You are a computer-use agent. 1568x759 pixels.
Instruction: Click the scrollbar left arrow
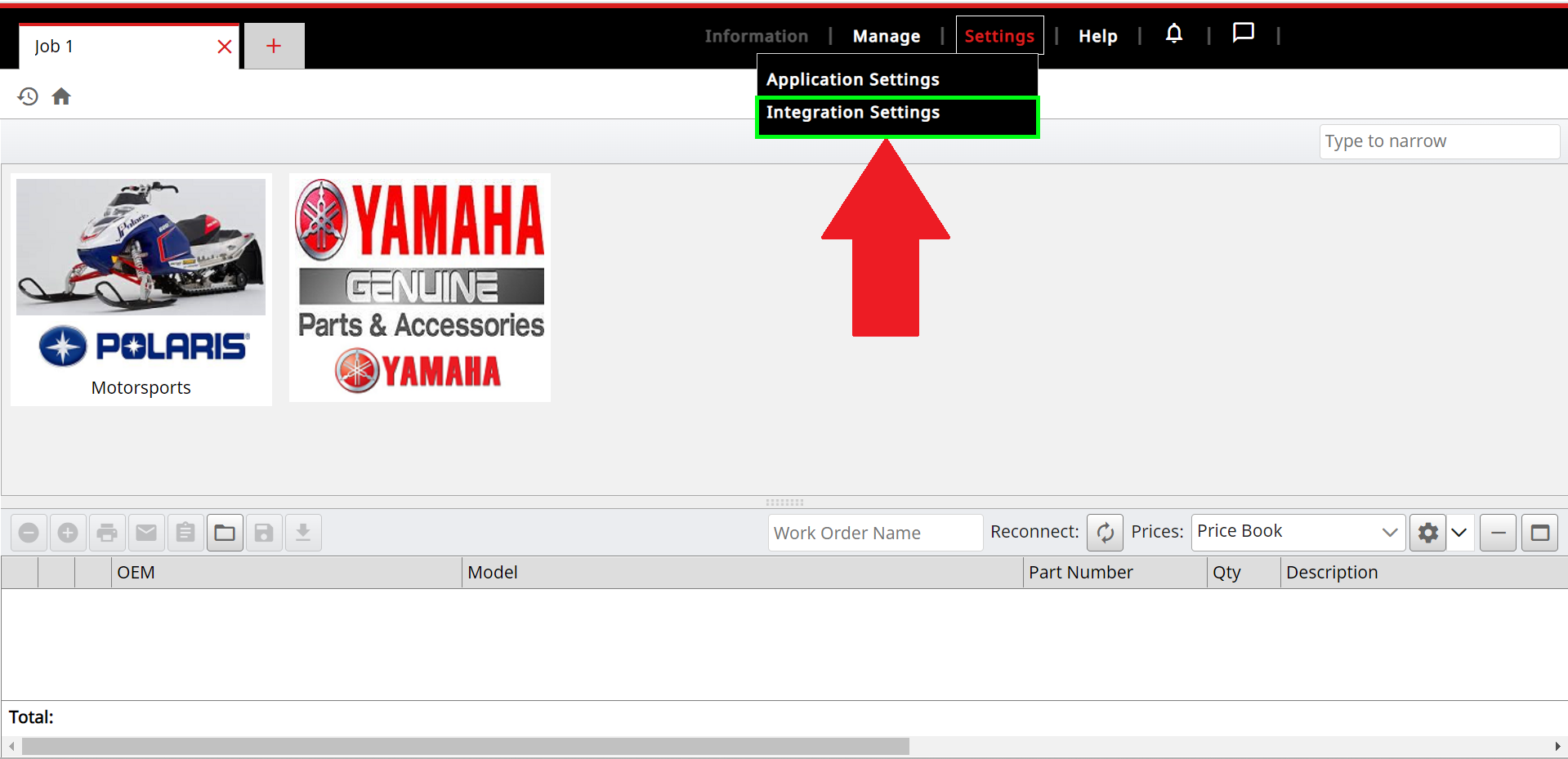(x=11, y=746)
